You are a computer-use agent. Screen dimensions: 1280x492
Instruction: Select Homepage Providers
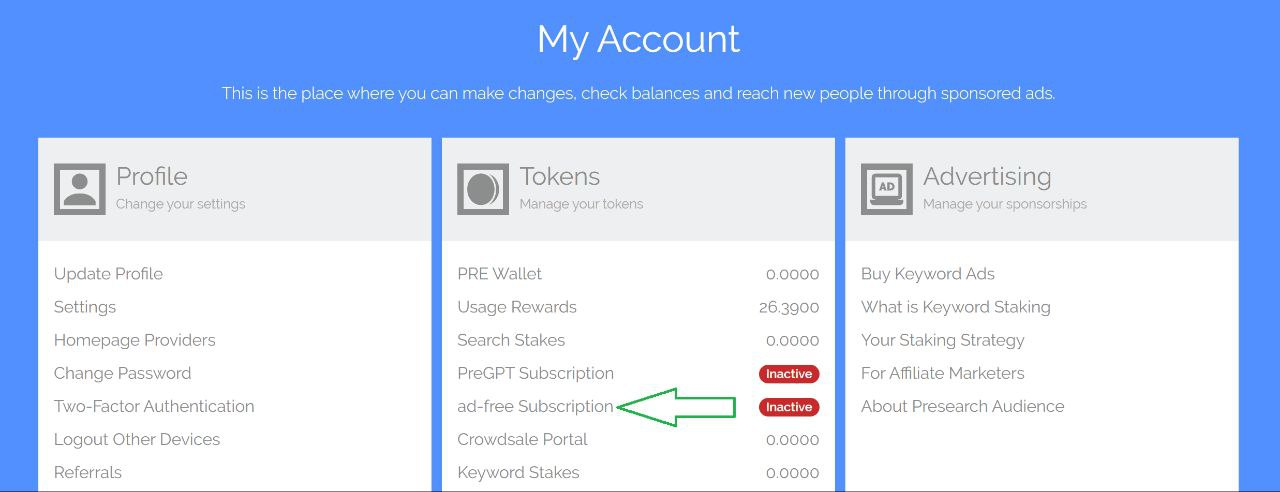tap(135, 340)
